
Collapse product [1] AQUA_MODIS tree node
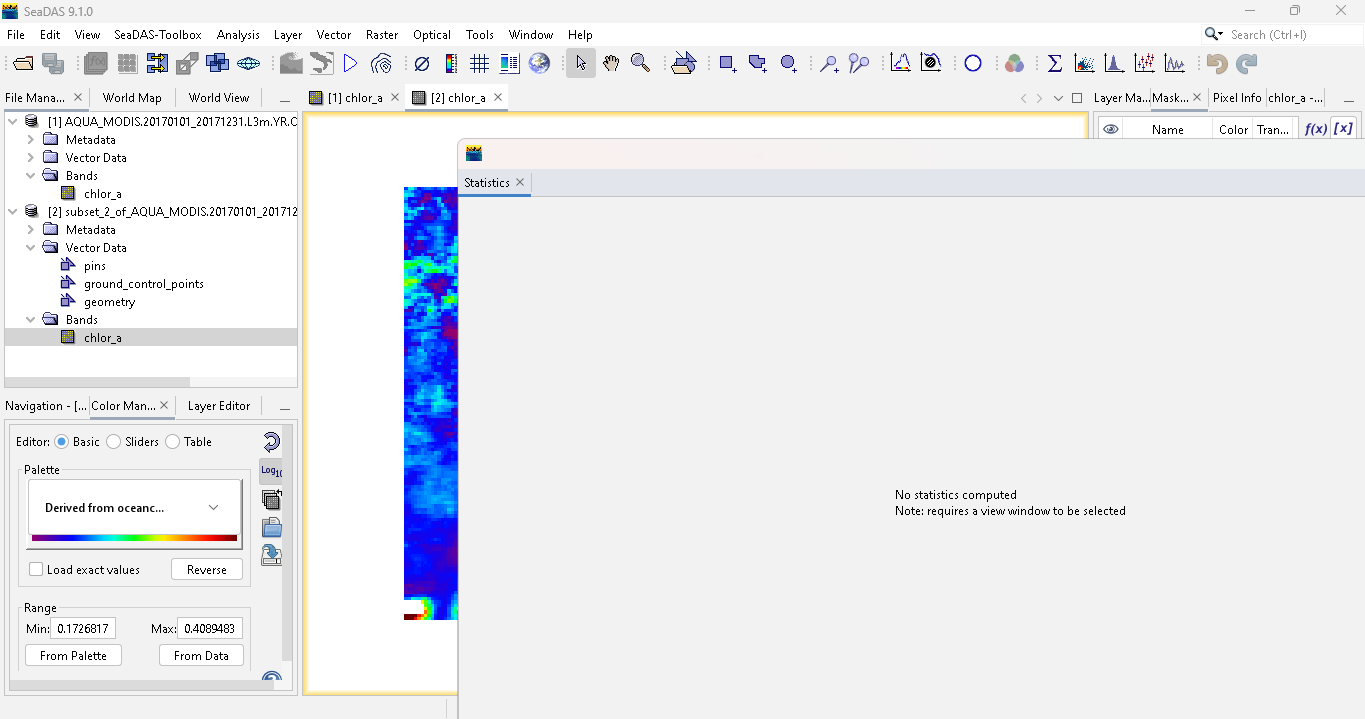[x=13, y=122]
